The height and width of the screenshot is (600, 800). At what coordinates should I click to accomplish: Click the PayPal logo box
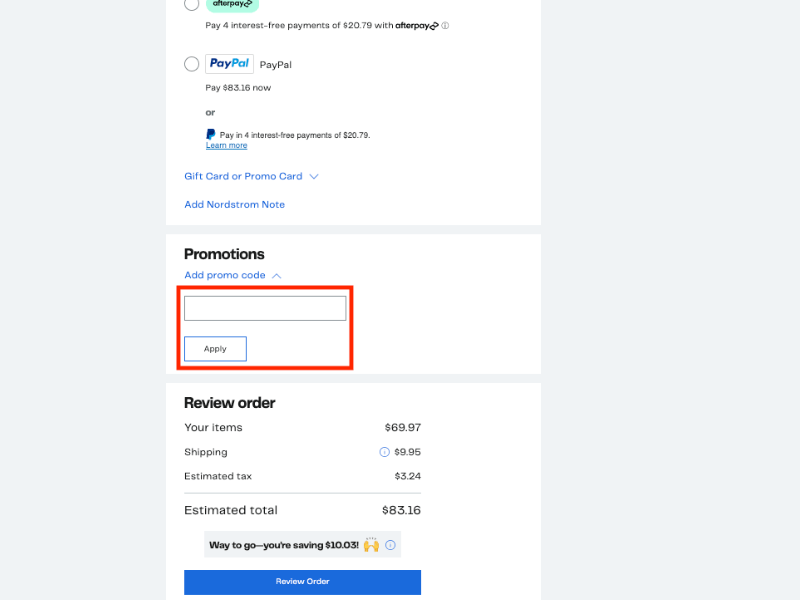[x=229, y=64]
